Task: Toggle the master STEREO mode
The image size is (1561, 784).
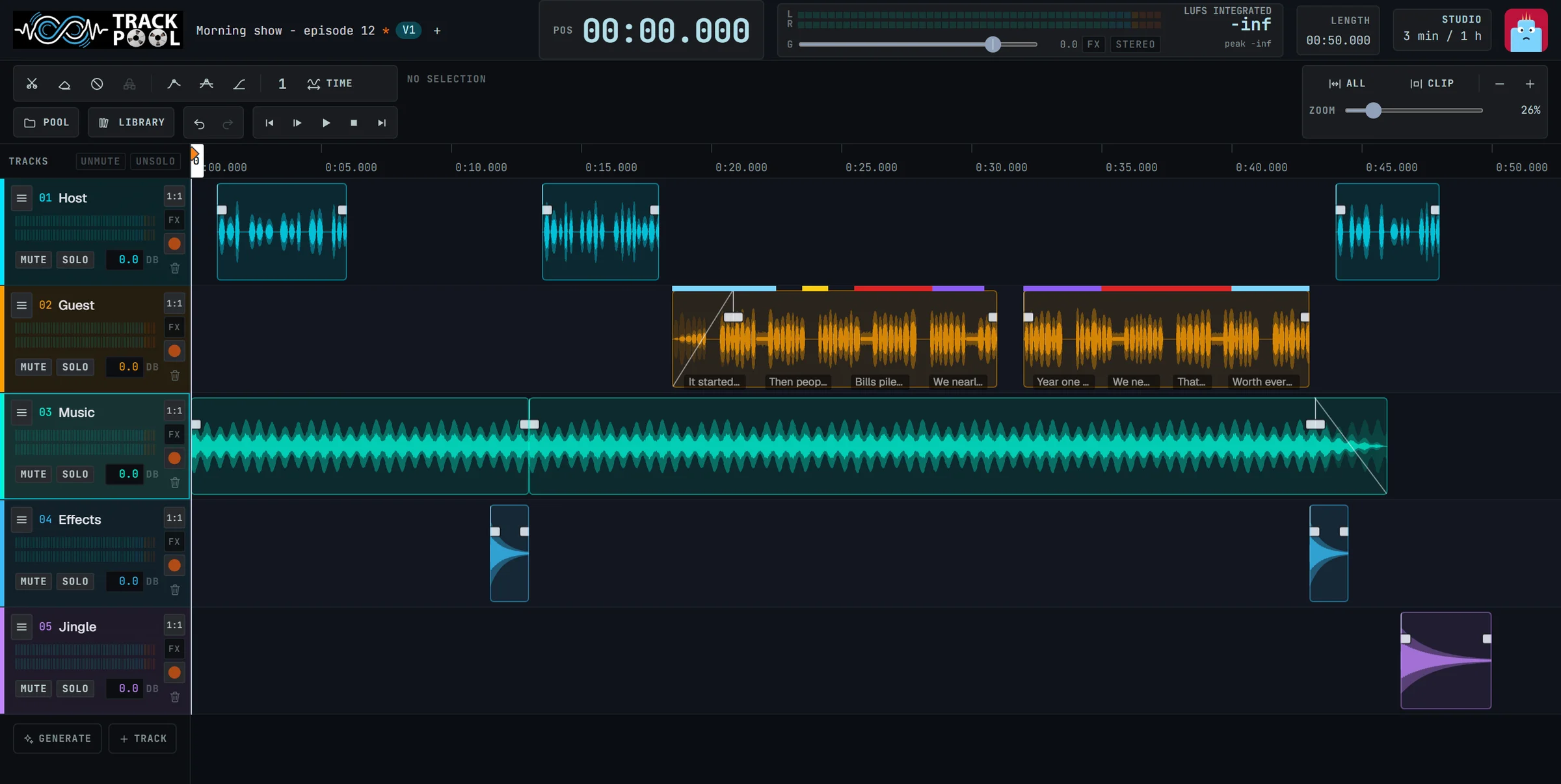Action: [1135, 44]
